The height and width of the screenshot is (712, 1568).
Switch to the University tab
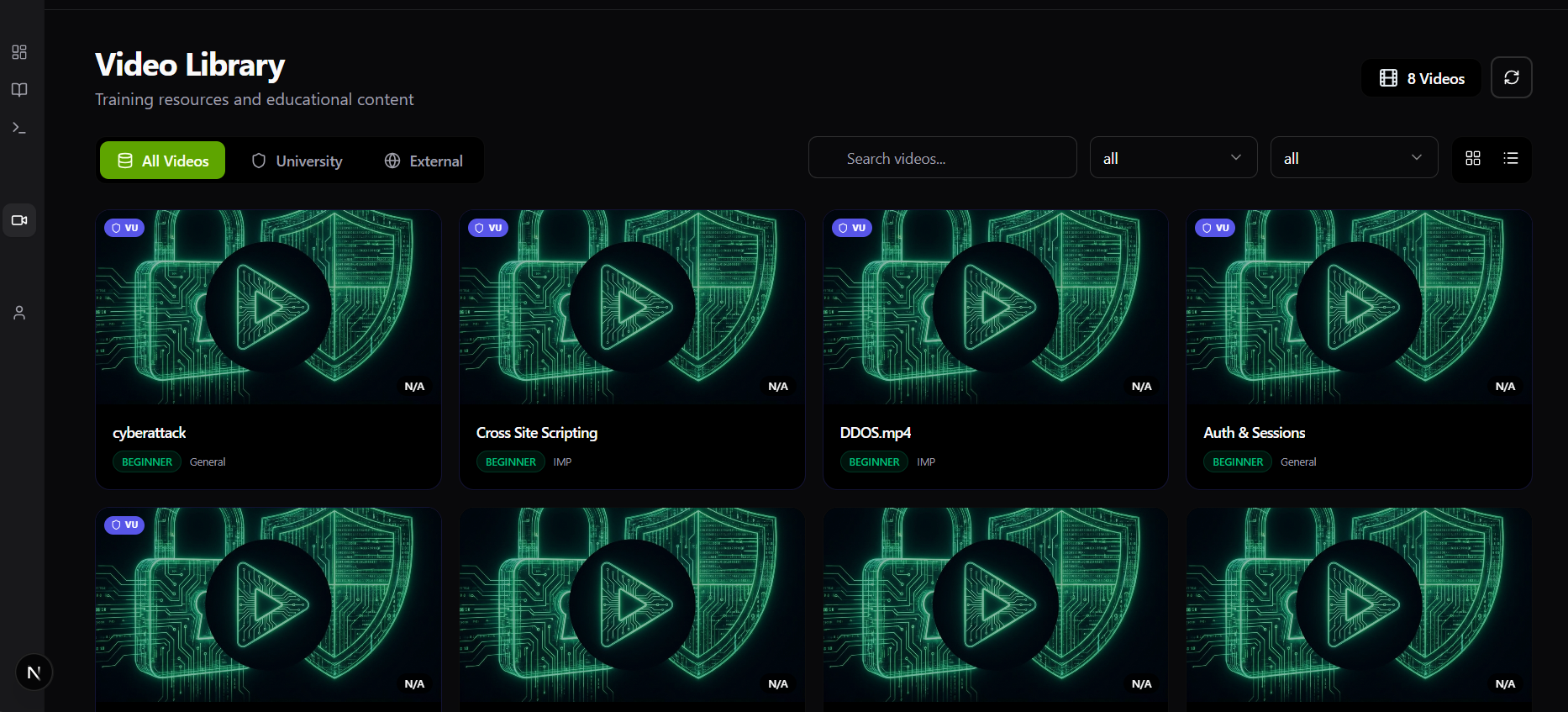click(x=297, y=161)
